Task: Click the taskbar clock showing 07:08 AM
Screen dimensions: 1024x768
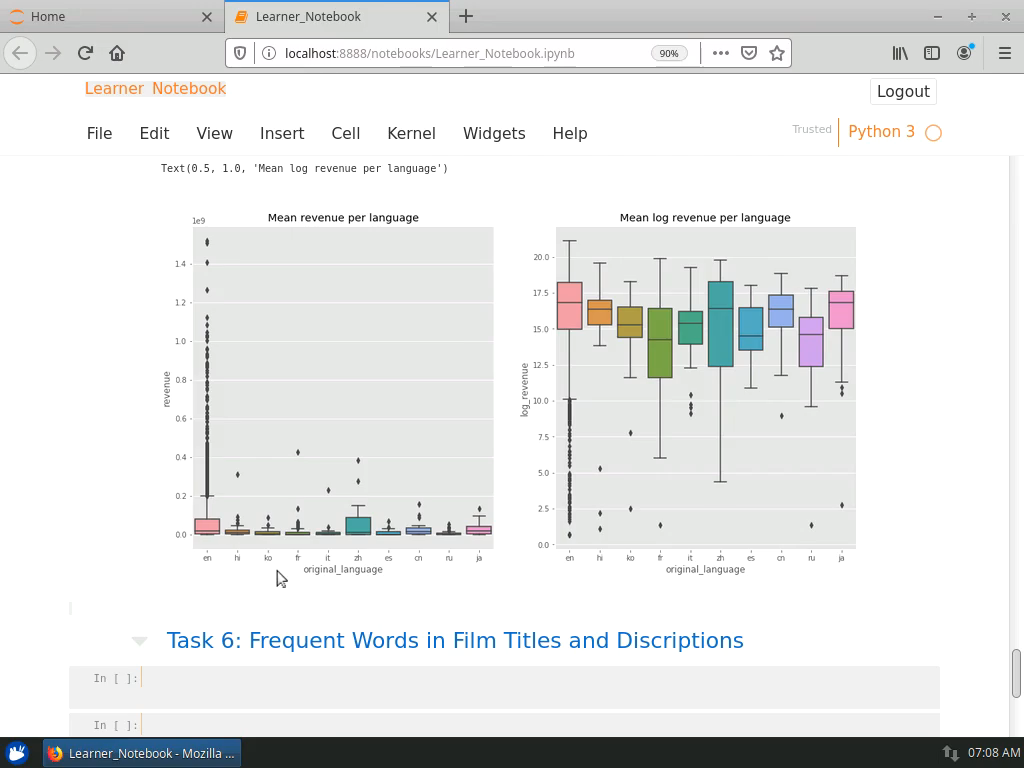Action: [x=993, y=753]
